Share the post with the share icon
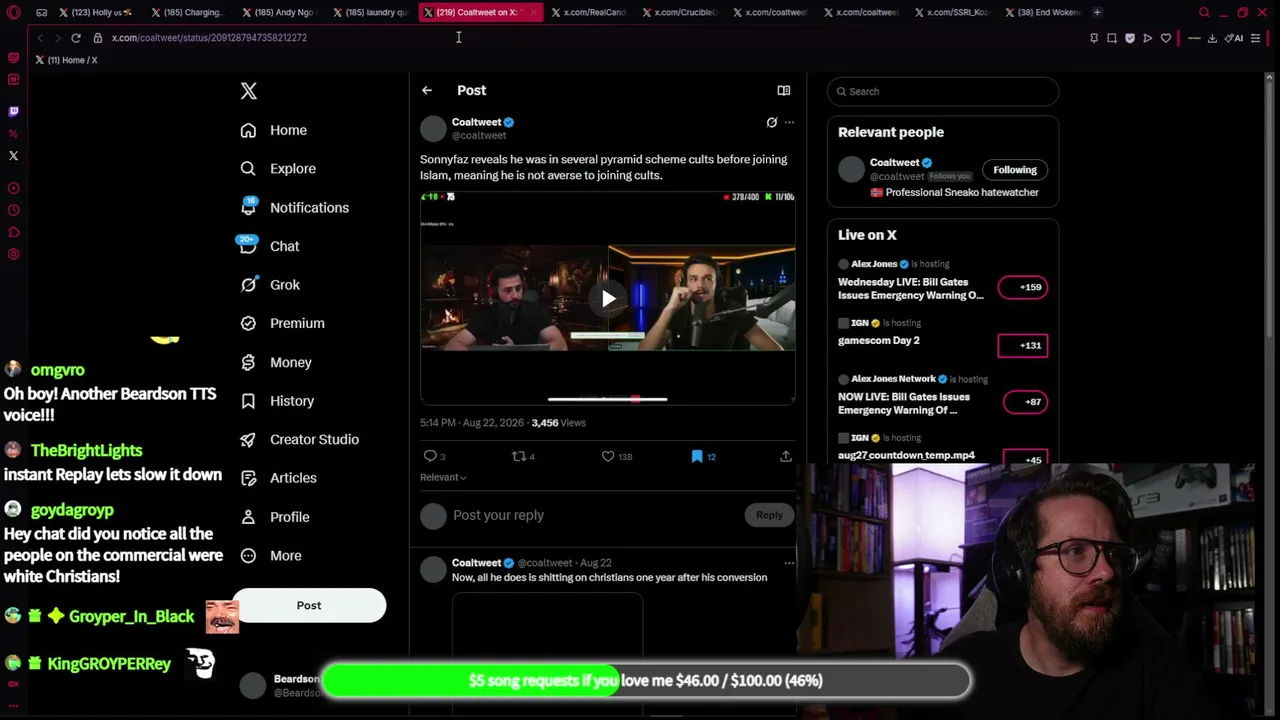 point(786,456)
